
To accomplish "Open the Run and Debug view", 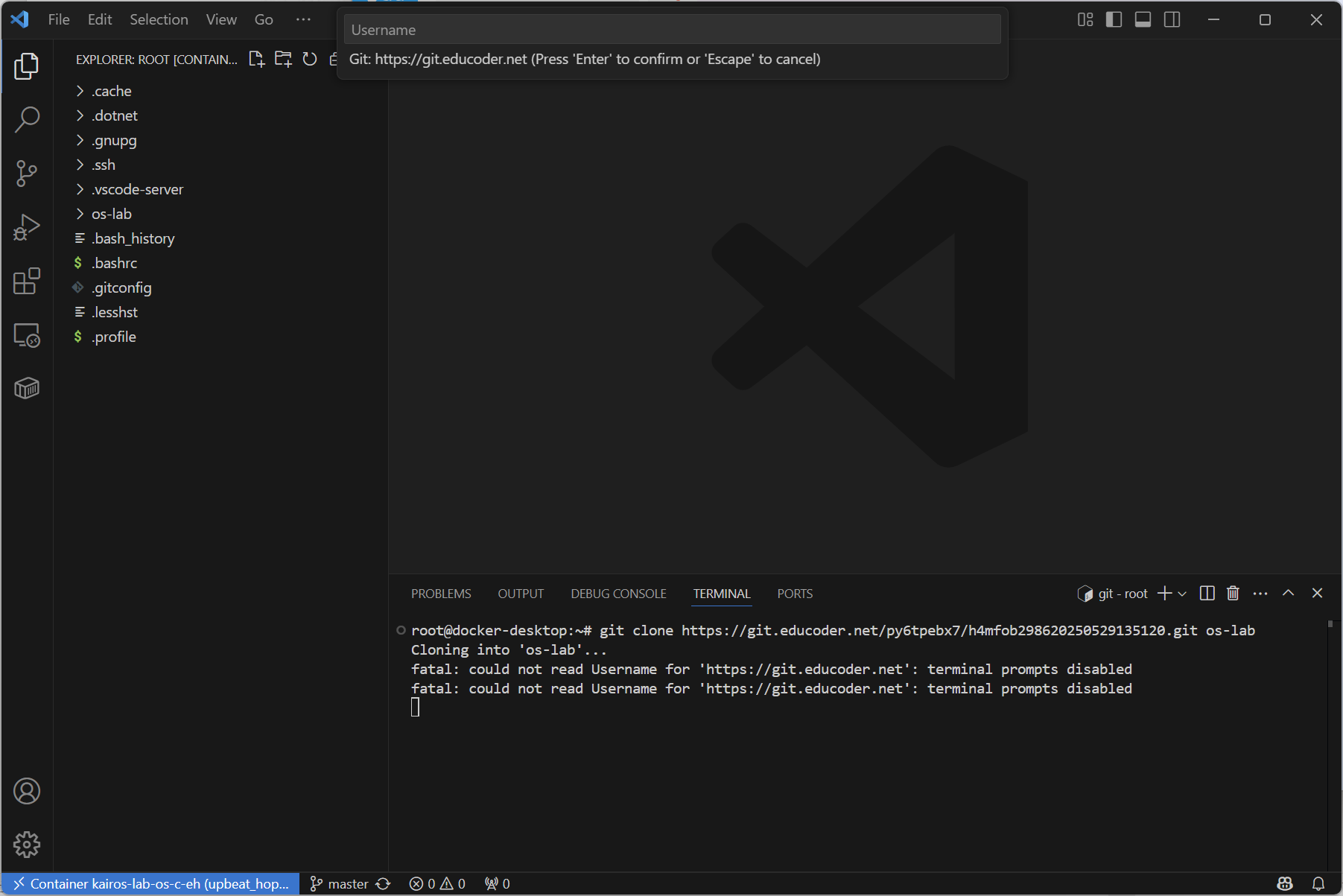I will click(27, 227).
